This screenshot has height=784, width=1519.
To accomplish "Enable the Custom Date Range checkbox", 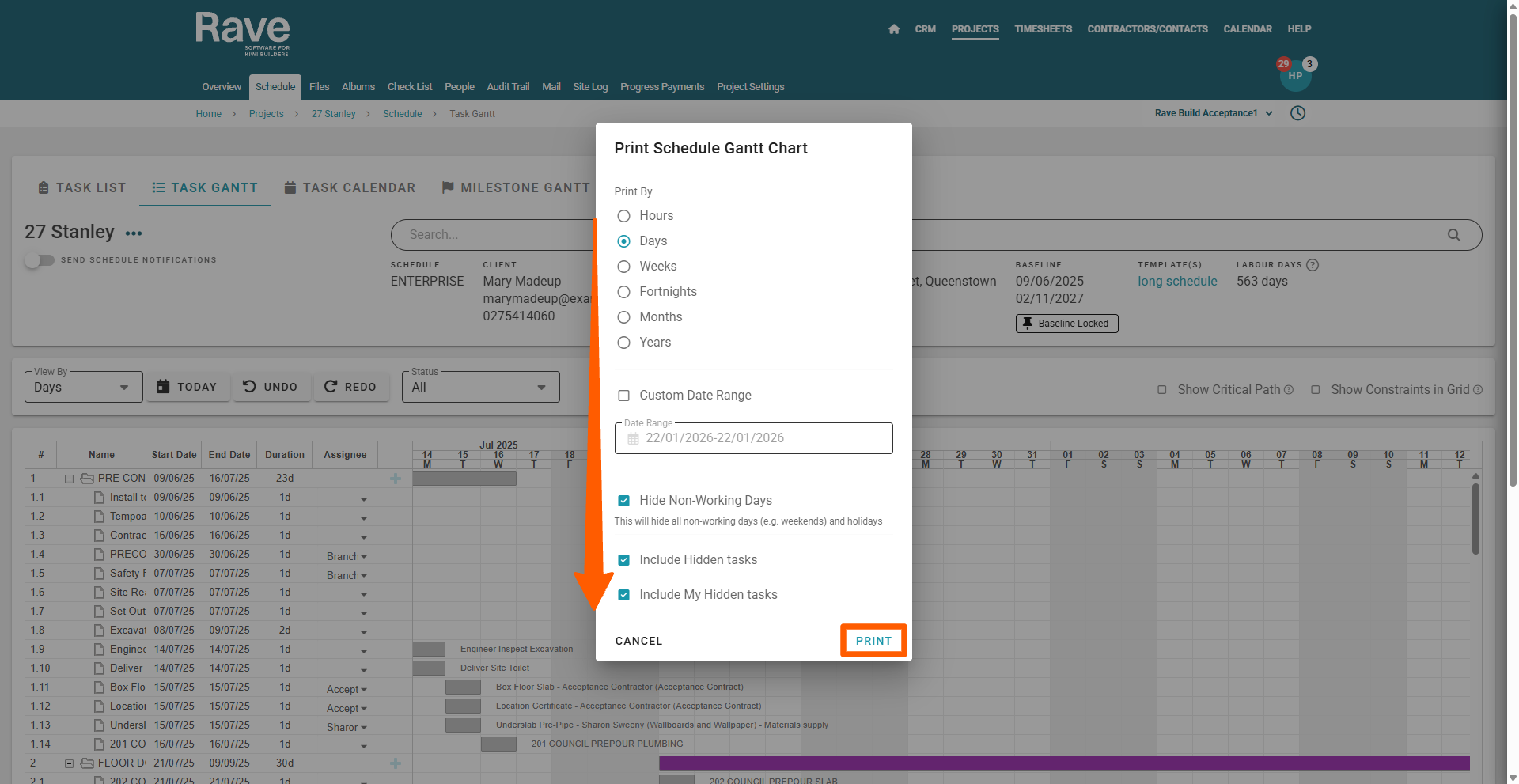I will pyautogui.click(x=623, y=396).
